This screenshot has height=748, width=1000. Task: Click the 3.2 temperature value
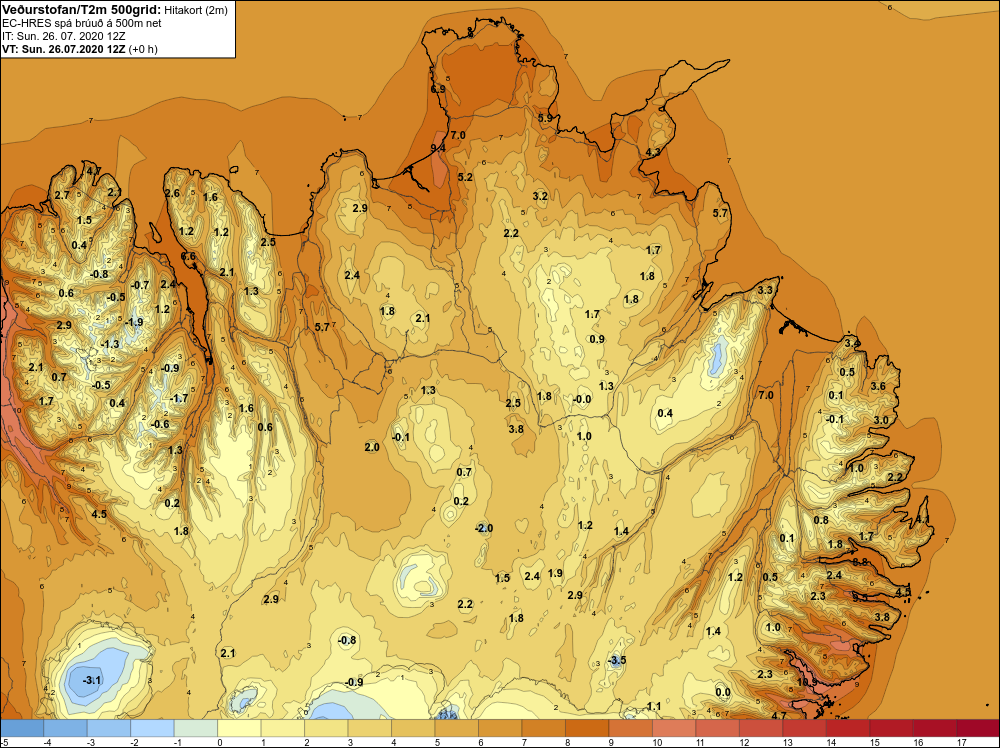pos(540,196)
